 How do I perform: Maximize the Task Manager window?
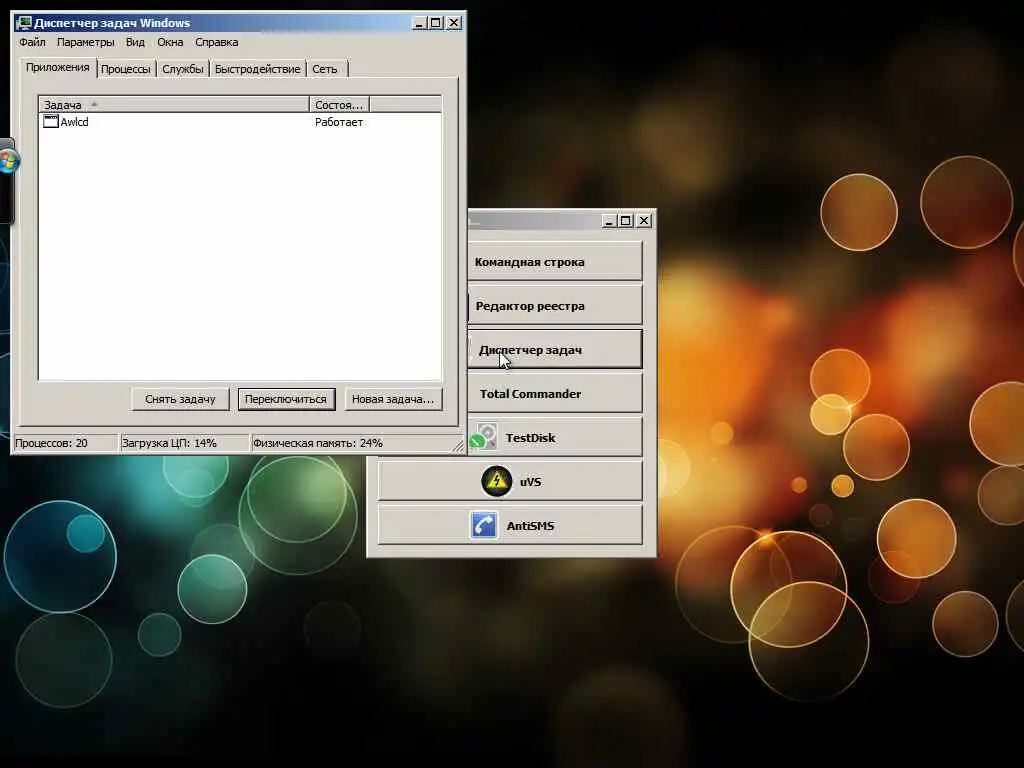(436, 23)
